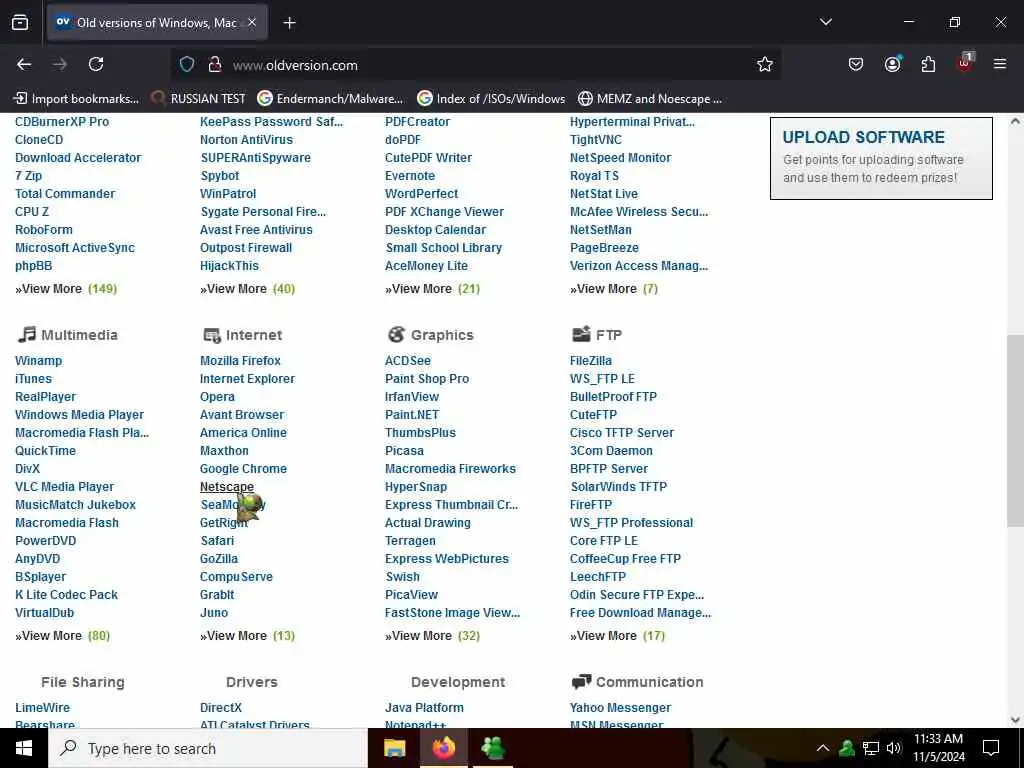This screenshot has height=768, width=1024.
Task: Click the Type here to search box
Action: pyautogui.click(x=208, y=748)
